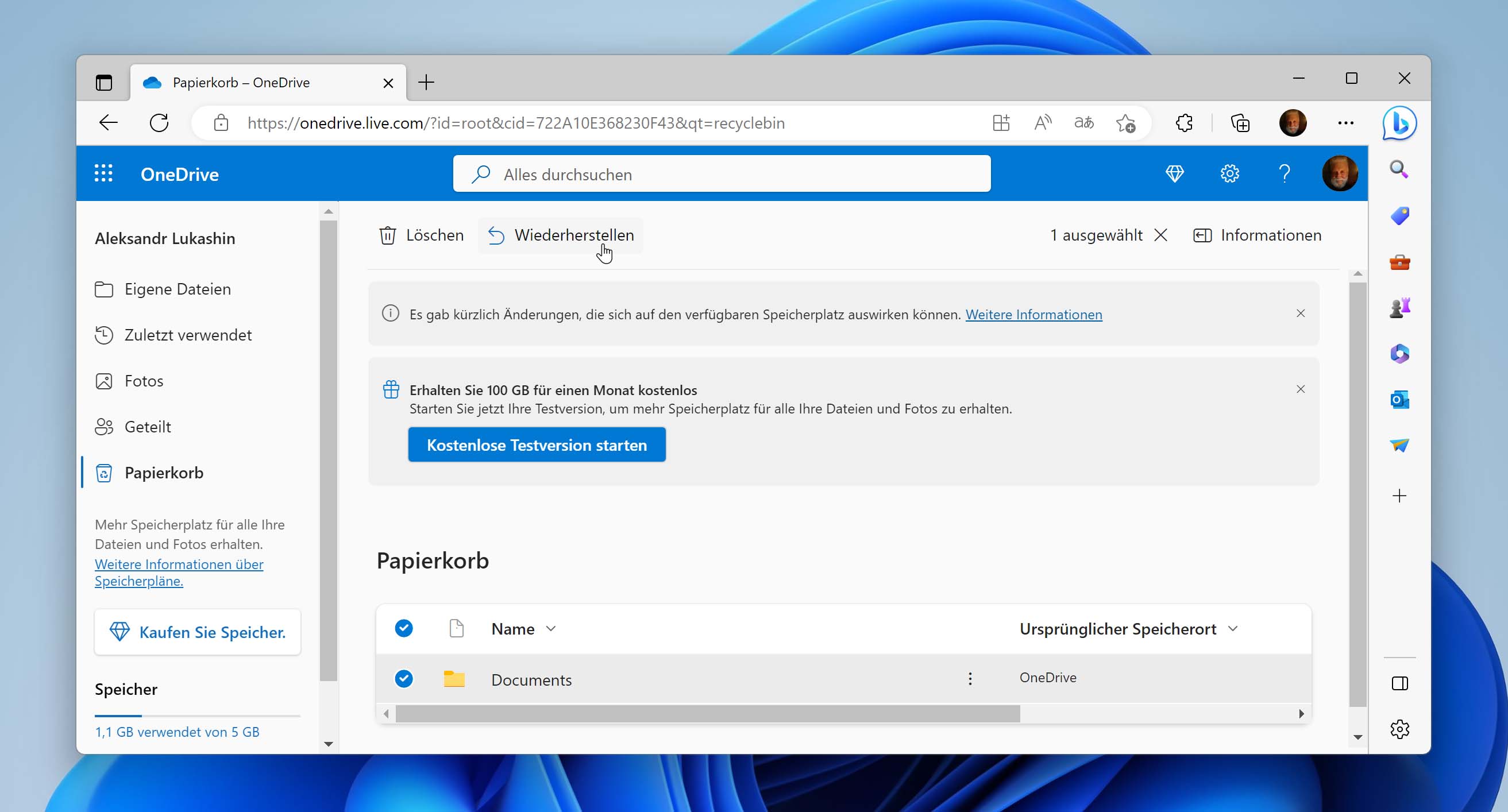Open the Microsoft 365 icon in sidebar

[1399, 354]
